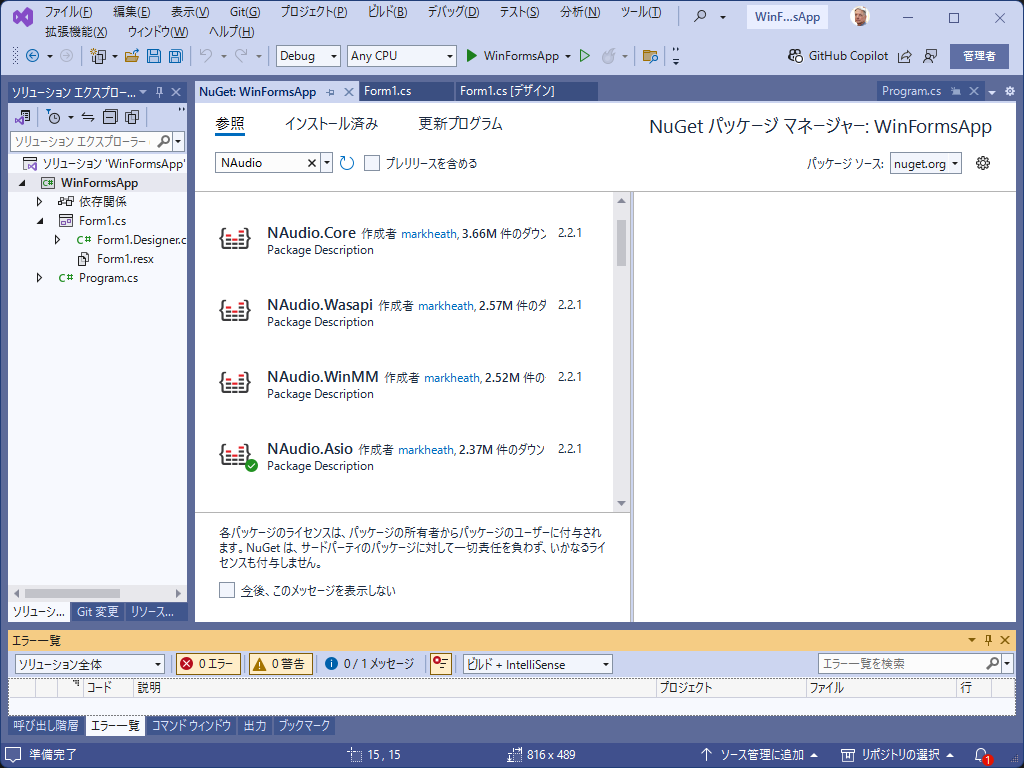The width and height of the screenshot is (1024, 768).
Task: Click the Save floppy disk icon
Action: (x=153, y=56)
